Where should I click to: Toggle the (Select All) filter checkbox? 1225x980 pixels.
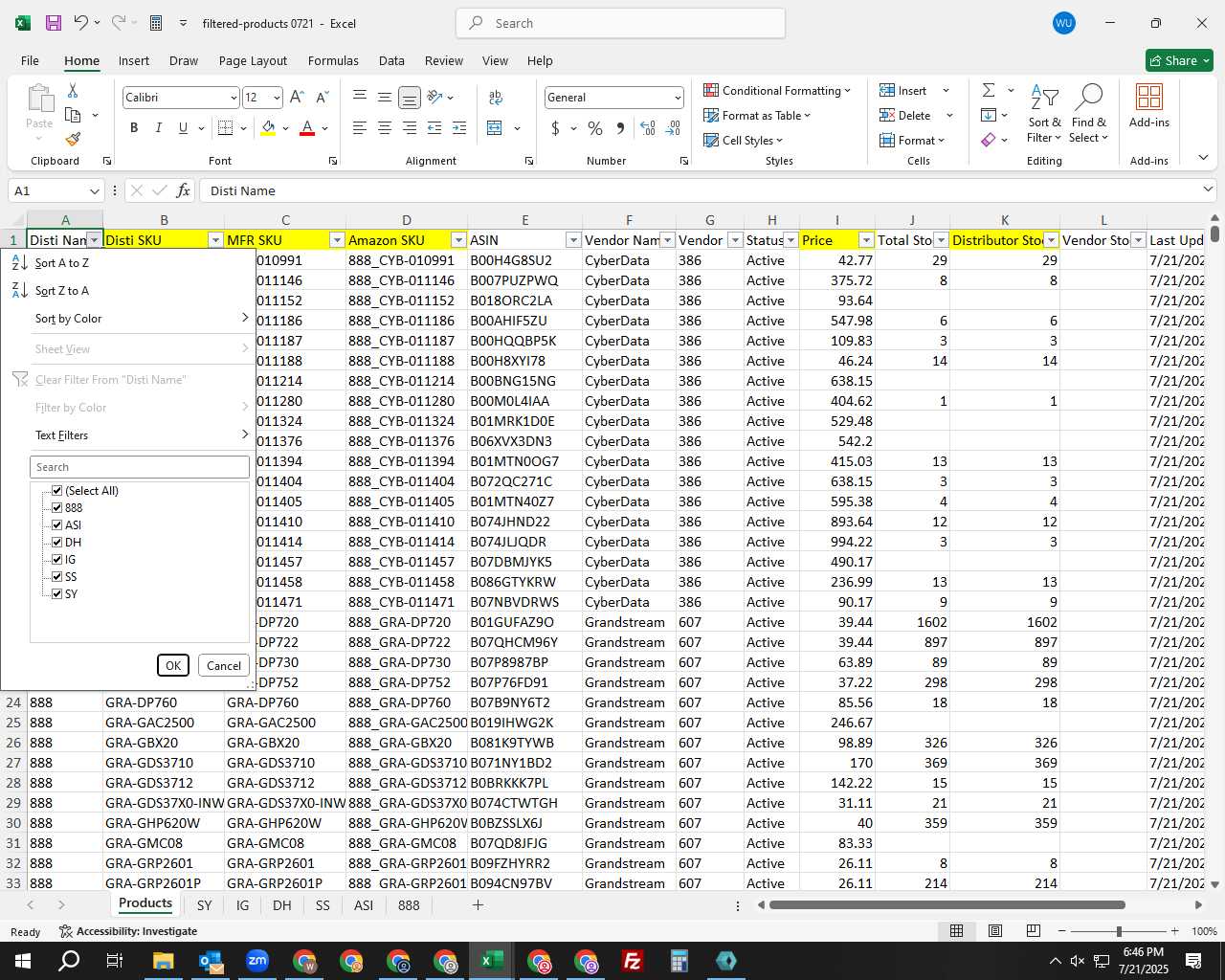coord(56,490)
